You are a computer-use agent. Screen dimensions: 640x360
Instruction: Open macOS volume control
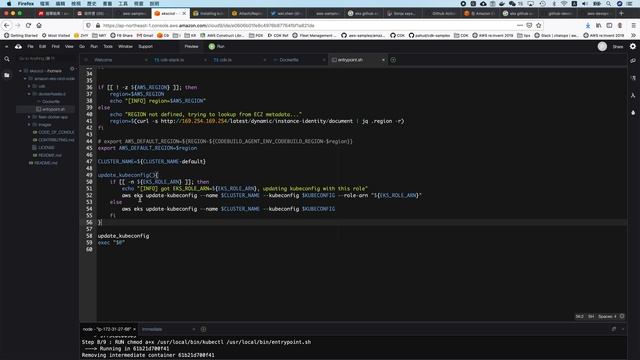pyautogui.click(x=585, y=4)
